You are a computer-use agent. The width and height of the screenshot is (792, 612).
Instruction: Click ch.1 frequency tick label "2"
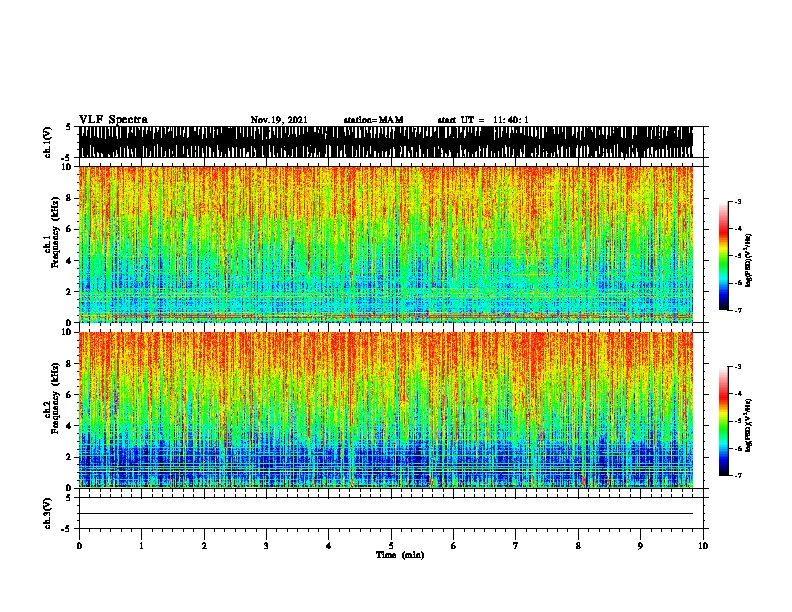pyautogui.click(x=69, y=291)
